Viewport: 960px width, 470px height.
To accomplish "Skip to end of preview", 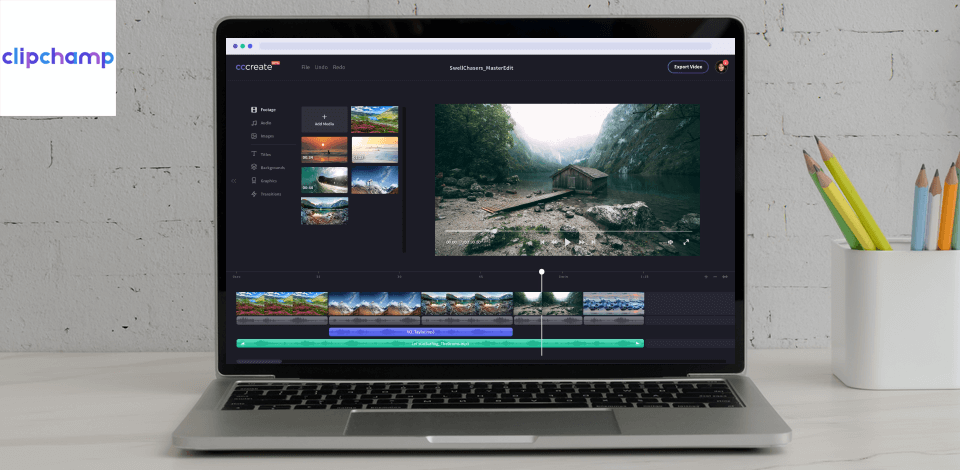I will coord(593,242).
